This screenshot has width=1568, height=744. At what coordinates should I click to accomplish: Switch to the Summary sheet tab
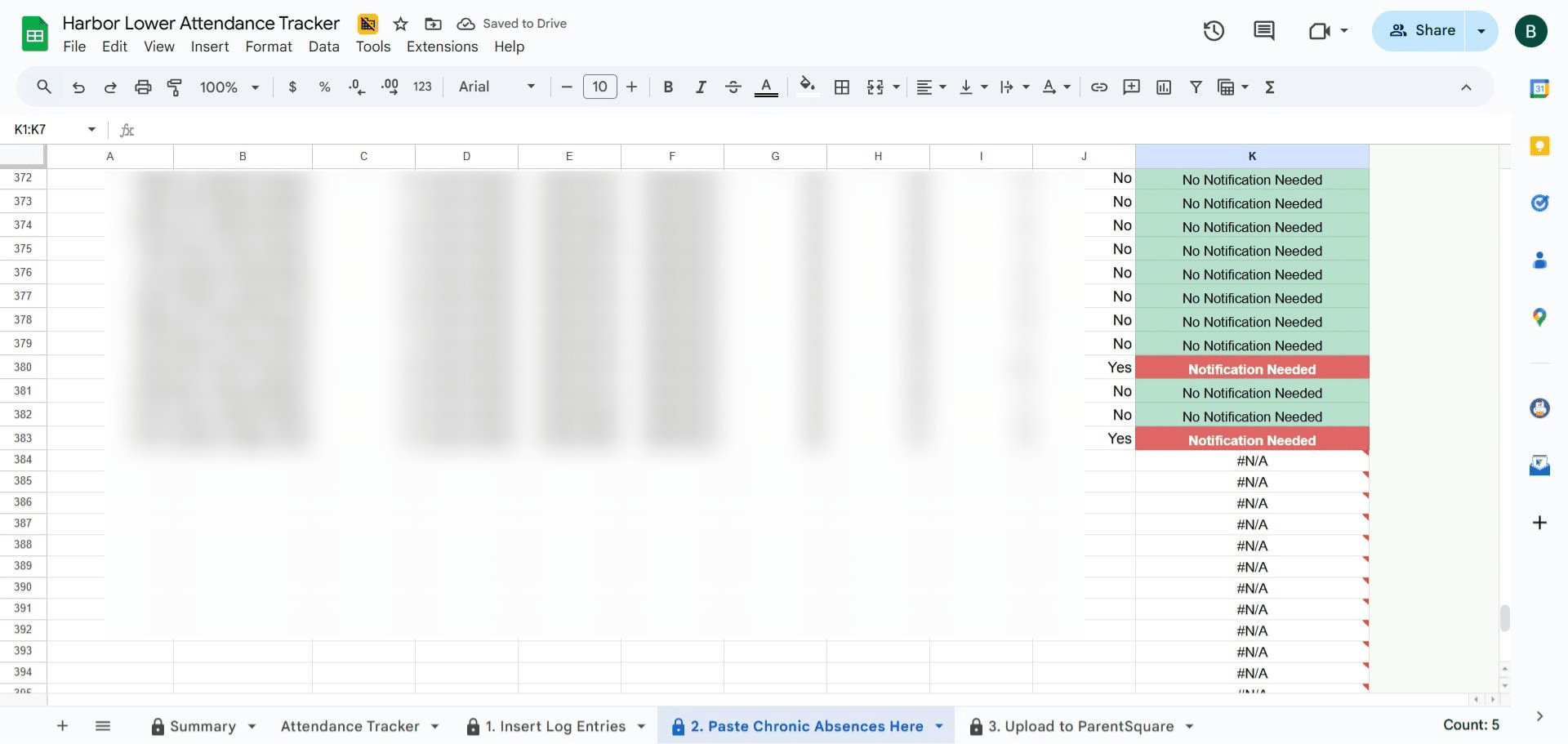click(203, 726)
